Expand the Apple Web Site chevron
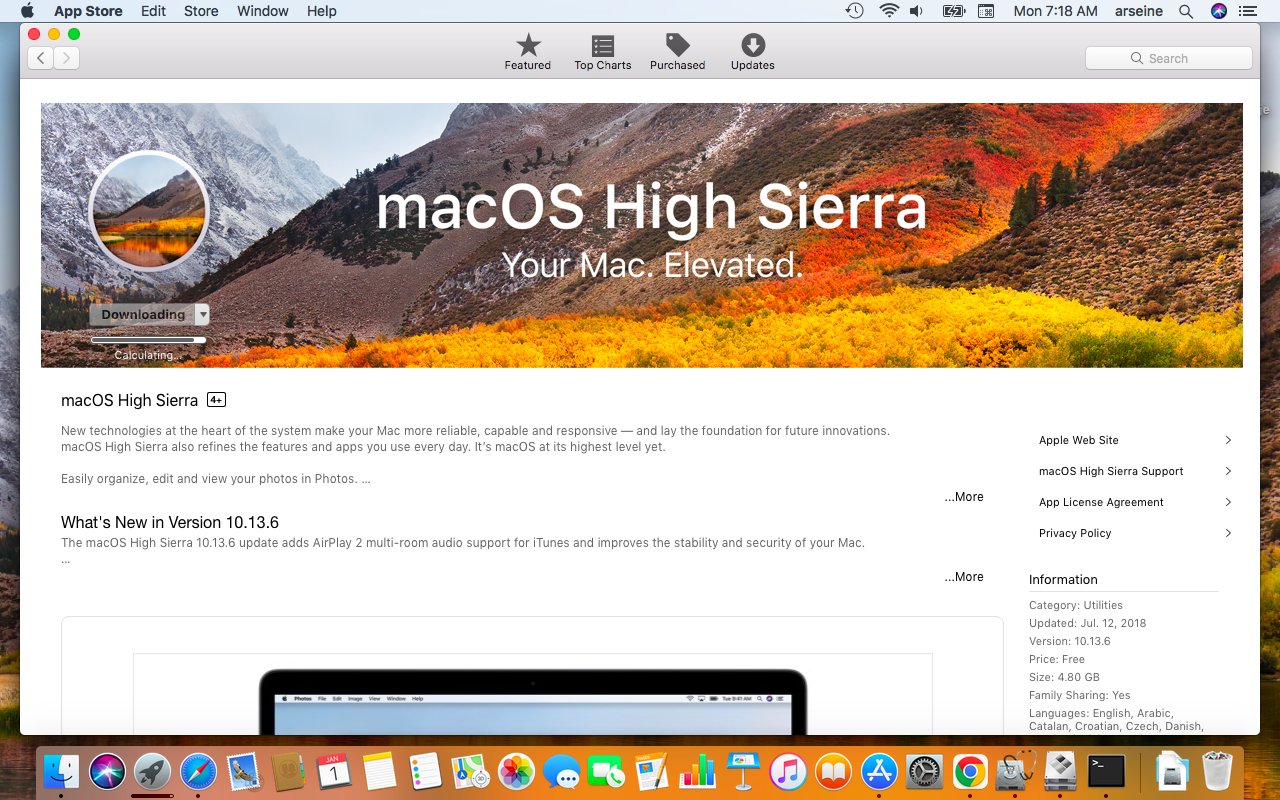The width and height of the screenshot is (1280, 800). [1228, 440]
